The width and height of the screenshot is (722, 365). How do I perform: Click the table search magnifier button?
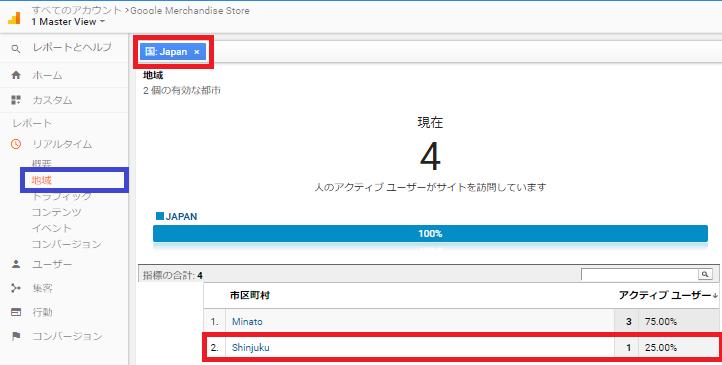click(x=705, y=274)
